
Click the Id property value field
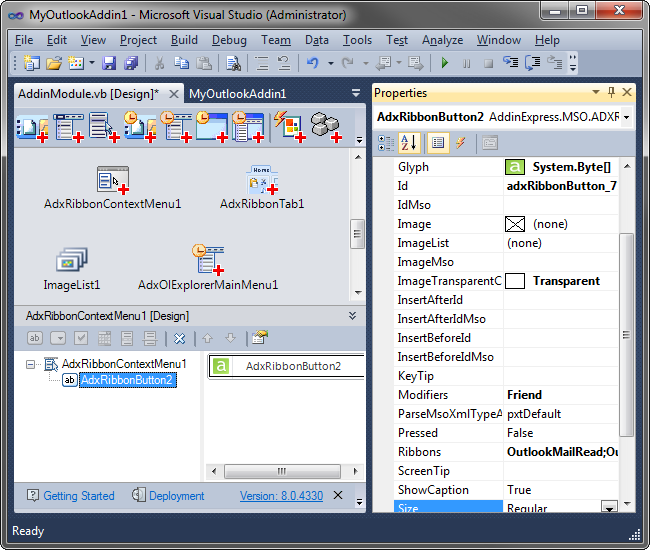click(561, 186)
